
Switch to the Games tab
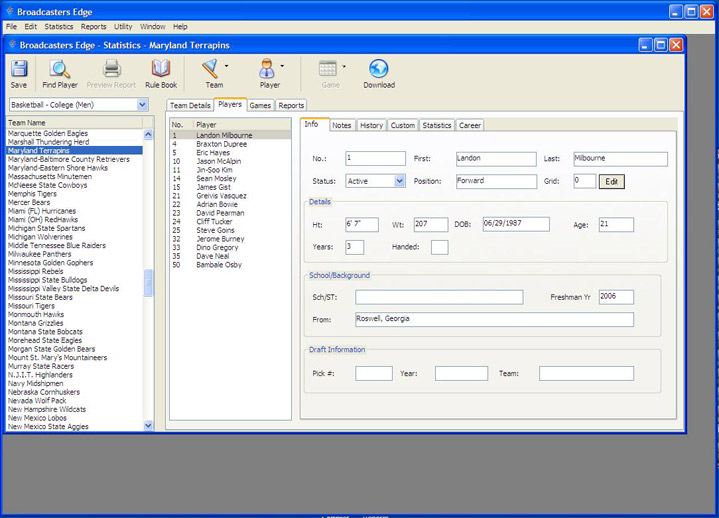pos(260,105)
